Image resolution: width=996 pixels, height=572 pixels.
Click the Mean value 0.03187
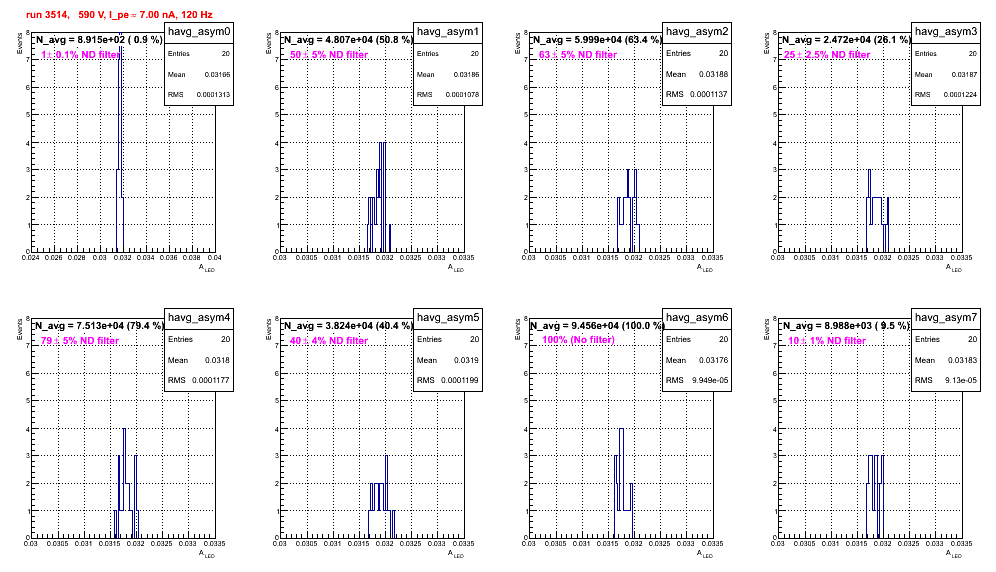pyautogui.click(x=964, y=74)
